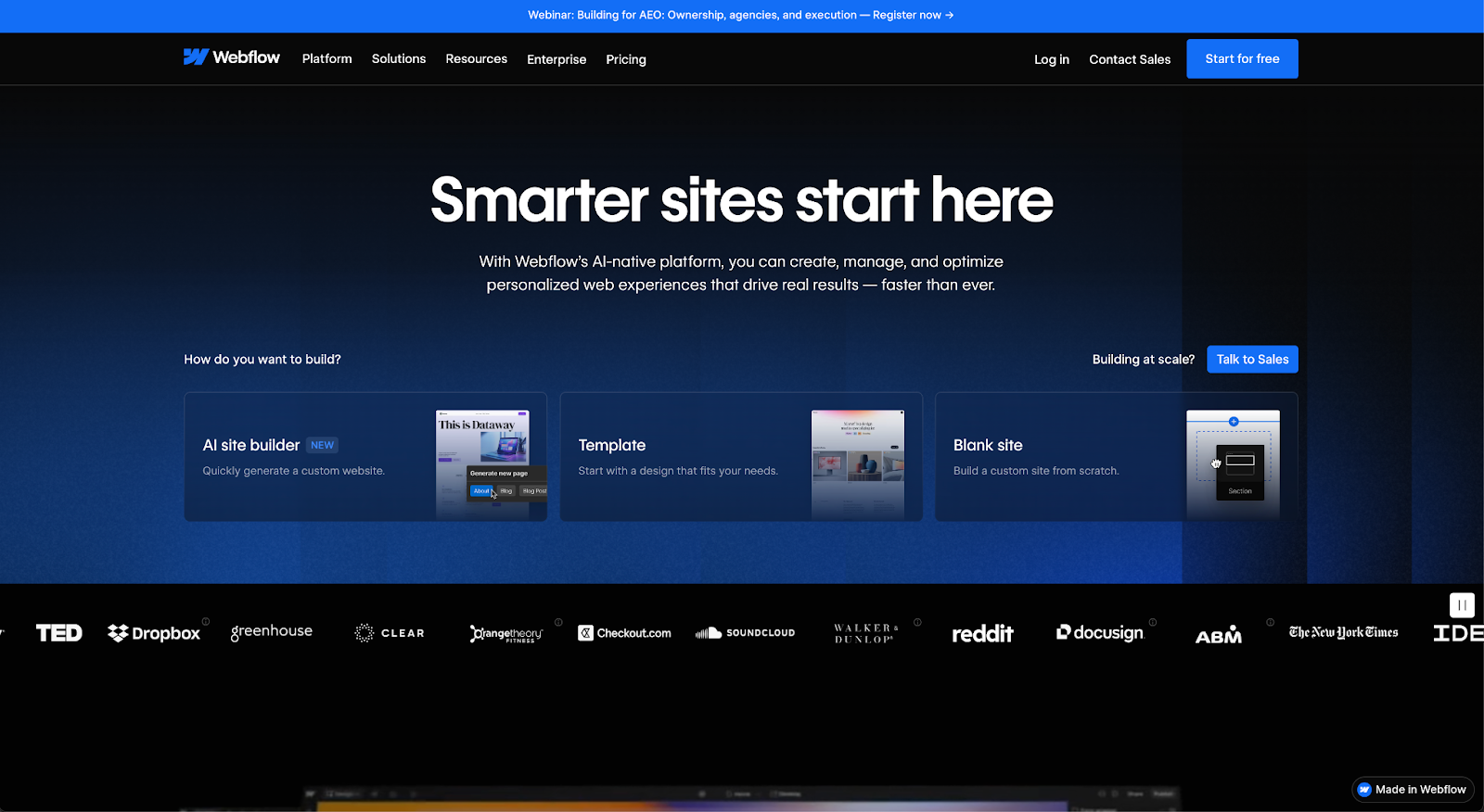Click the info icon next to Dropbox logo

tap(206, 622)
